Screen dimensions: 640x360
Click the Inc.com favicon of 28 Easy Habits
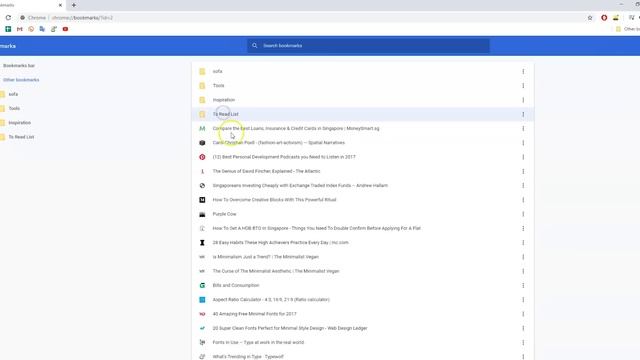[202, 242]
